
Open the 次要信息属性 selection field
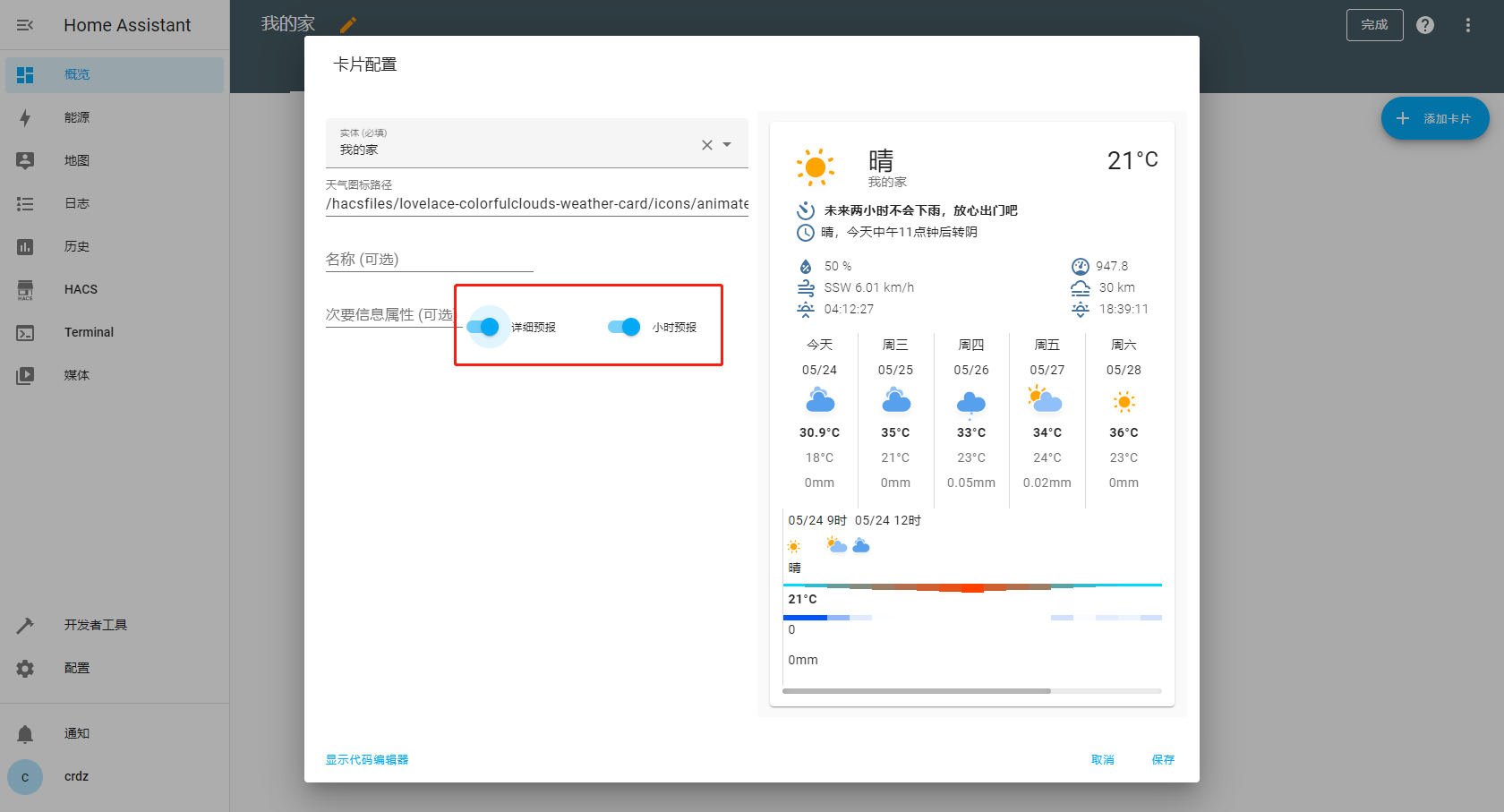point(389,315)
